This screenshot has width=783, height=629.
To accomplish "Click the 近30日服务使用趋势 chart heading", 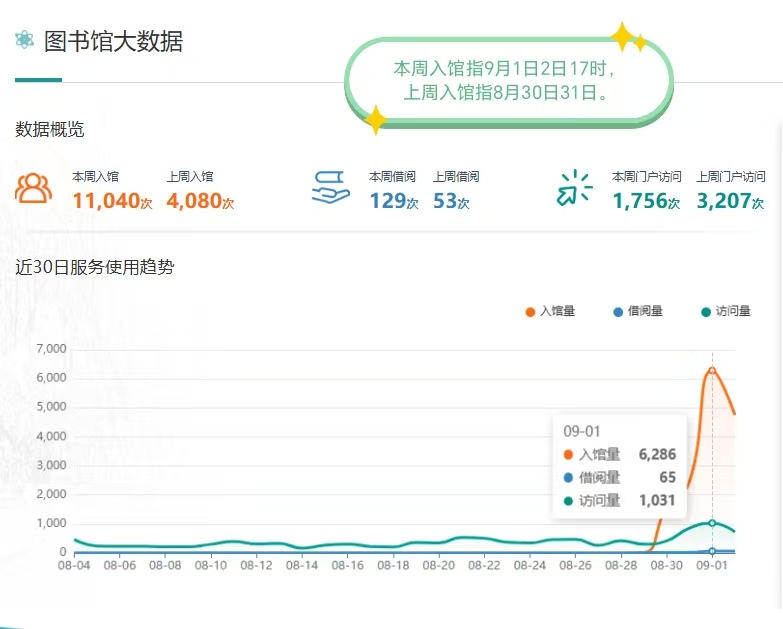I will click(x=95, y=267).
